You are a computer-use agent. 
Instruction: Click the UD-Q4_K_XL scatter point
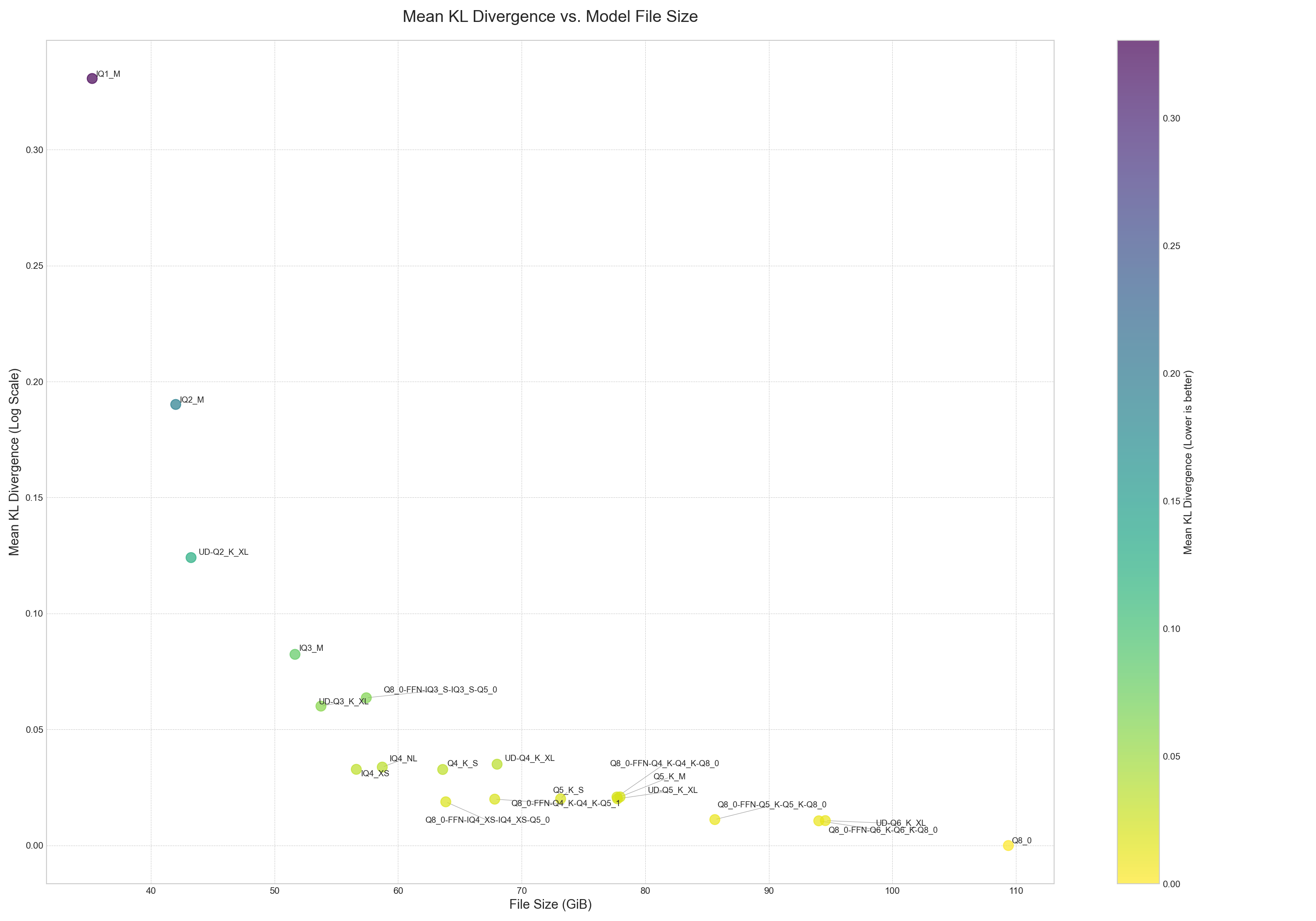click(x=497, y=764)
